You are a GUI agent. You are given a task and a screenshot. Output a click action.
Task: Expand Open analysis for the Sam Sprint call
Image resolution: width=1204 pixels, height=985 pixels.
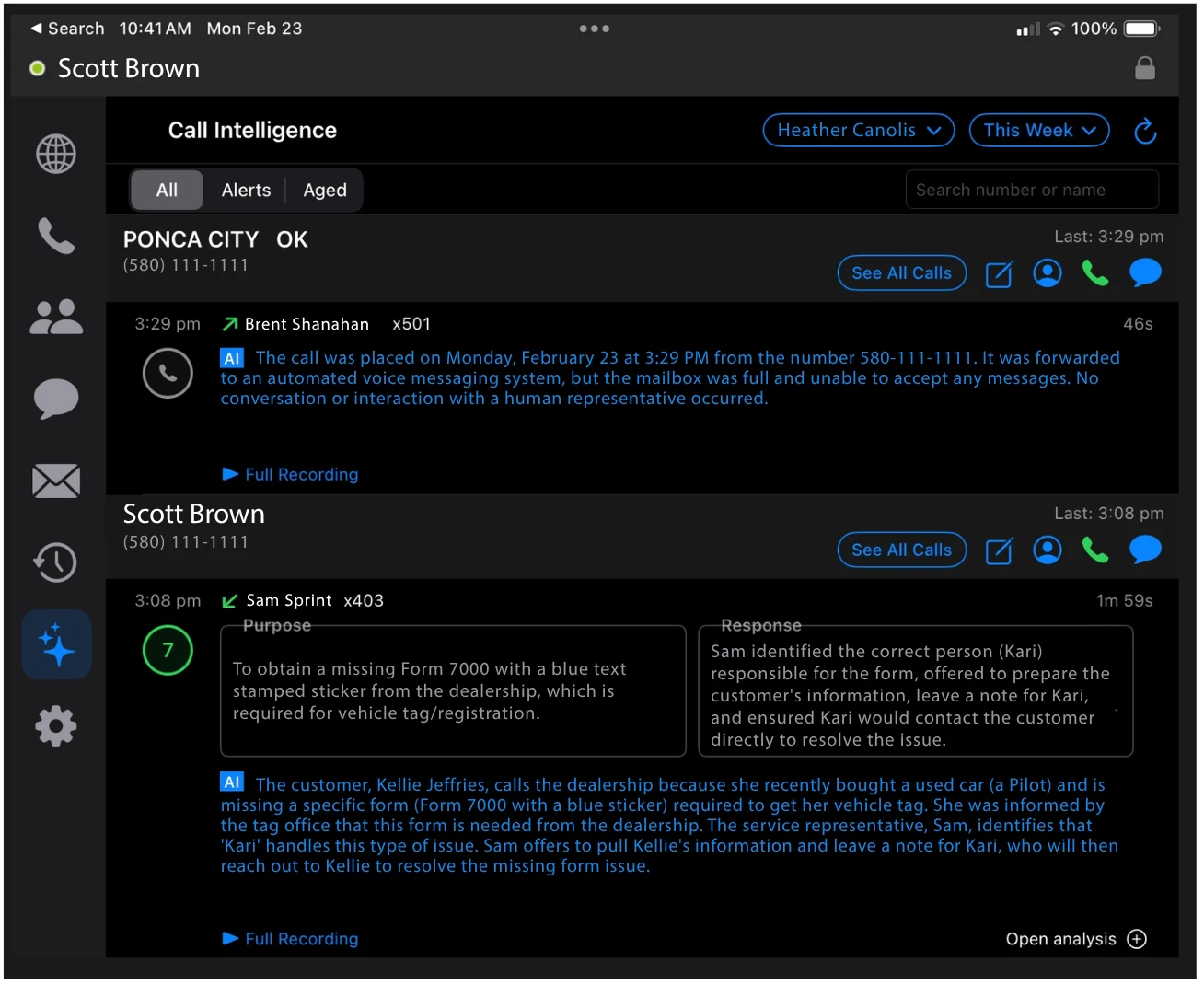coord(1074,939)
